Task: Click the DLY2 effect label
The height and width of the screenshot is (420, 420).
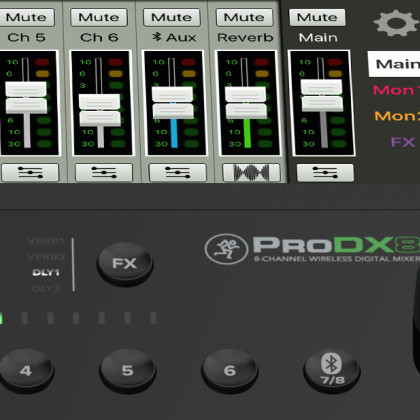Action: pyautogui.click(x=46, y=288)
